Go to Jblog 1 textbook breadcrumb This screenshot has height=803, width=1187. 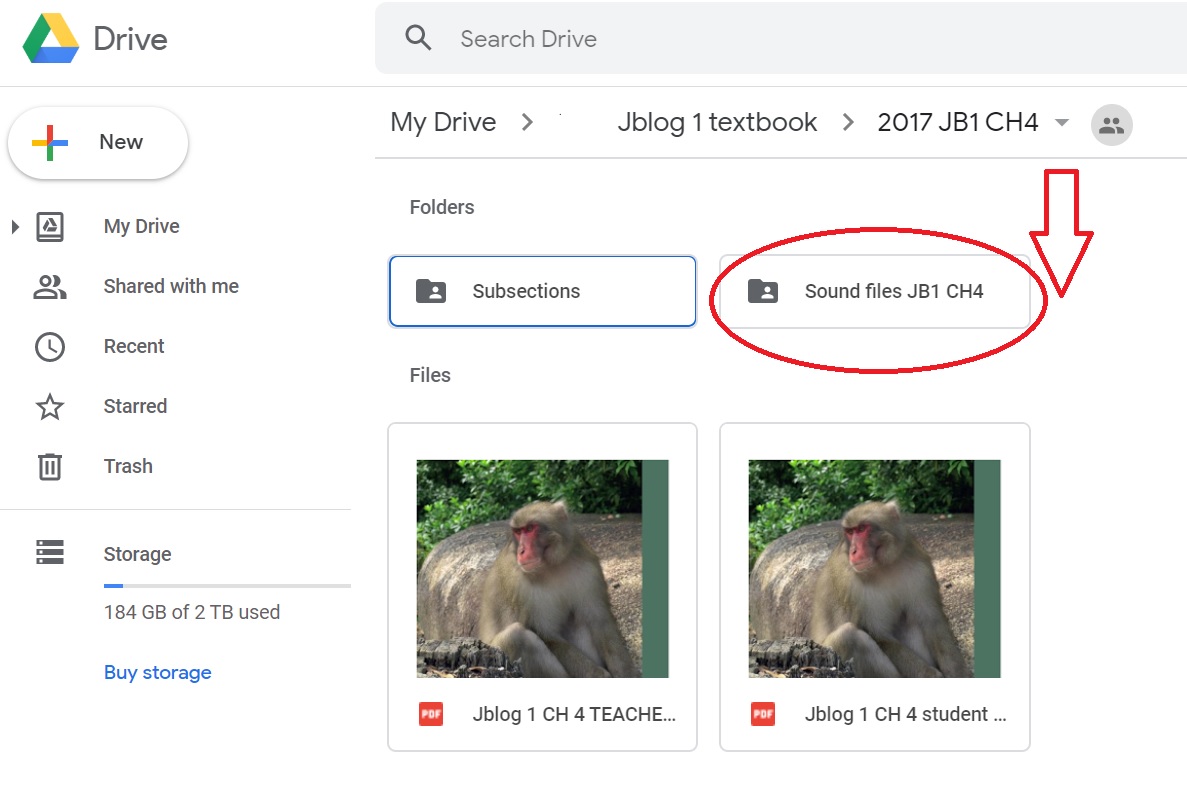(717, 122)
